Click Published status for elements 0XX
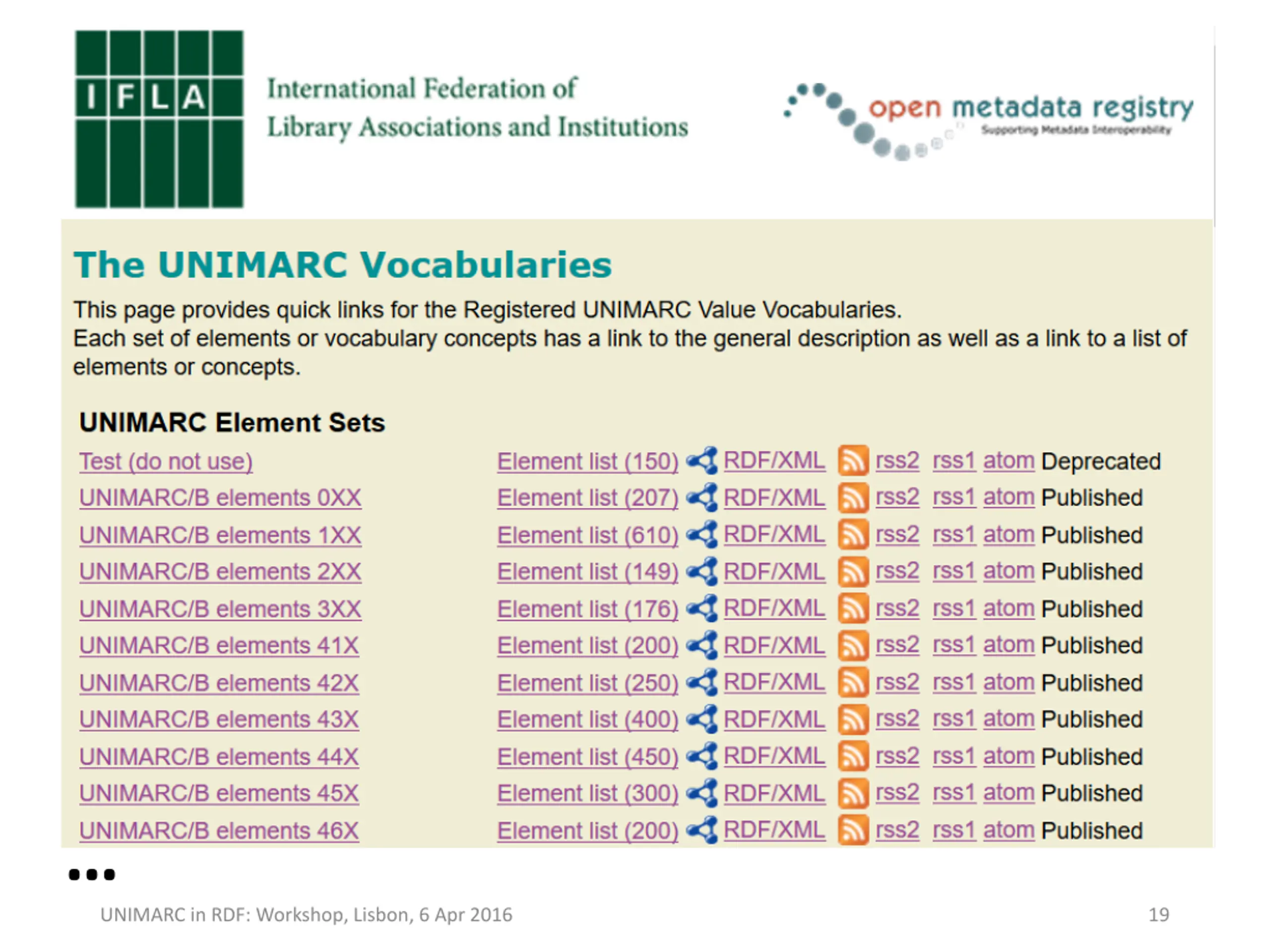 coord(1092,498)
